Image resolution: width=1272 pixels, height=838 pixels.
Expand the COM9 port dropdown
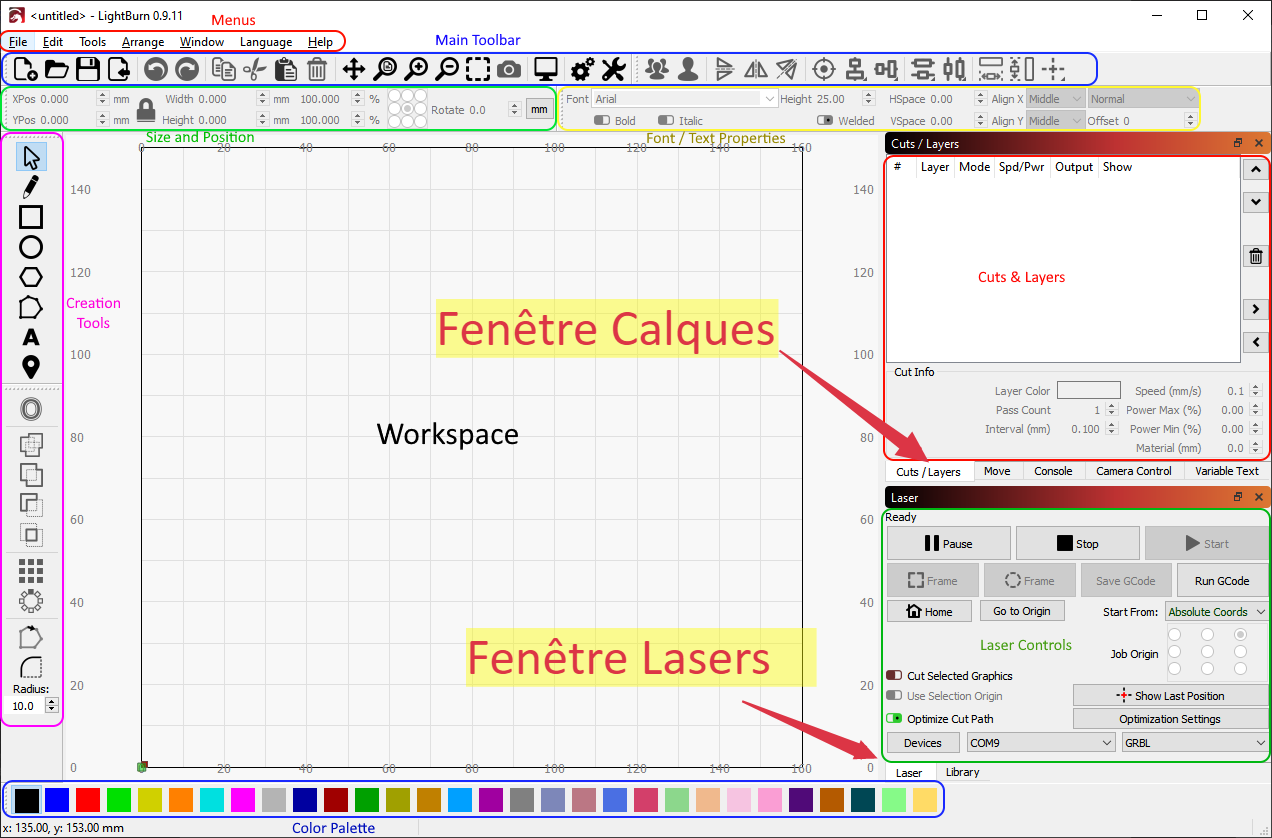pyautogui.click(x=1040, y=743)
